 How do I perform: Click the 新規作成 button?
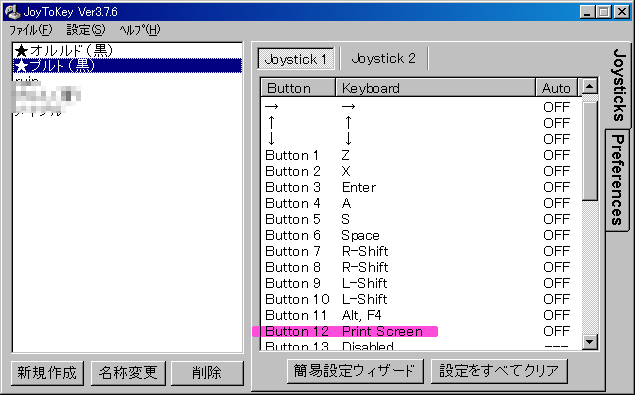click(x=47, y=373)
